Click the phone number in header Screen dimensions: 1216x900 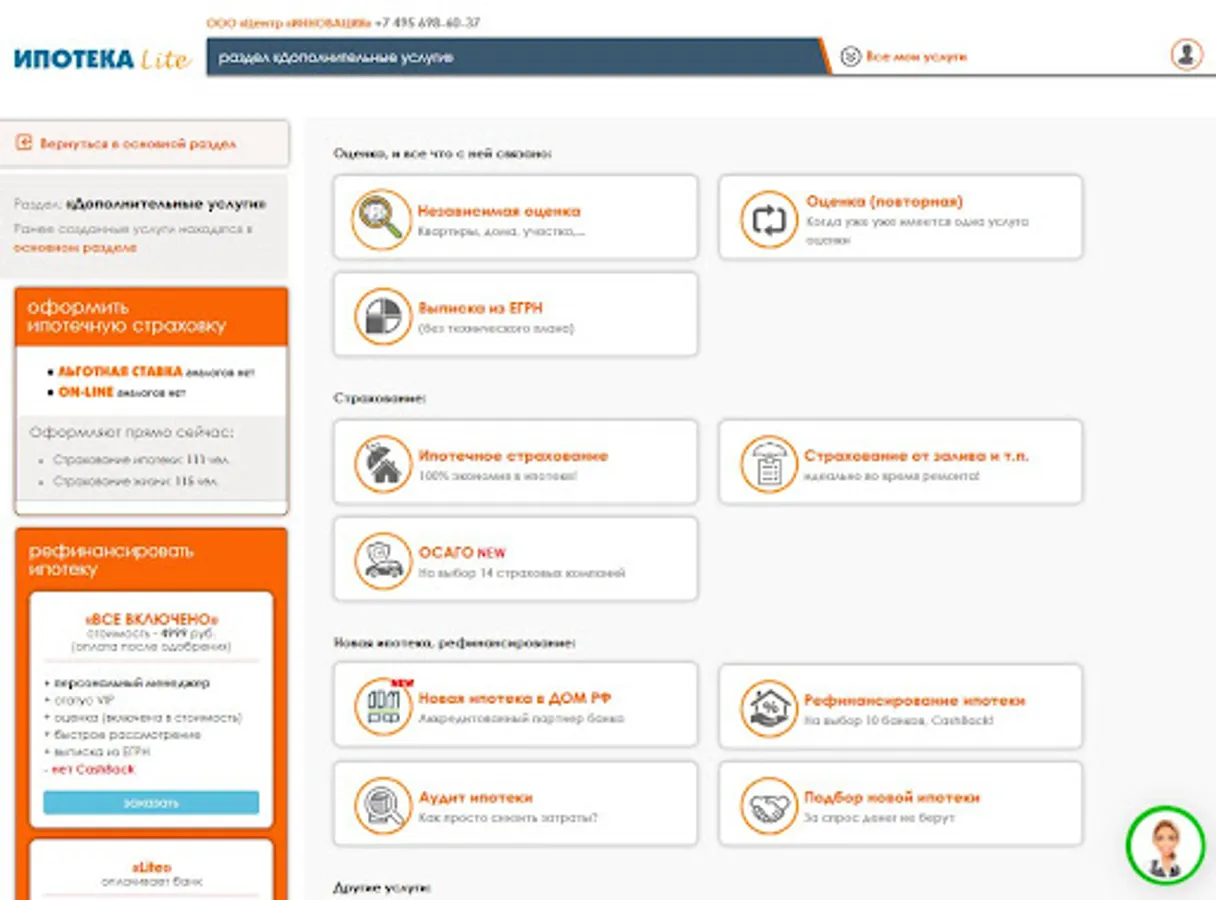pyautogui.click(x=427, y=22)
